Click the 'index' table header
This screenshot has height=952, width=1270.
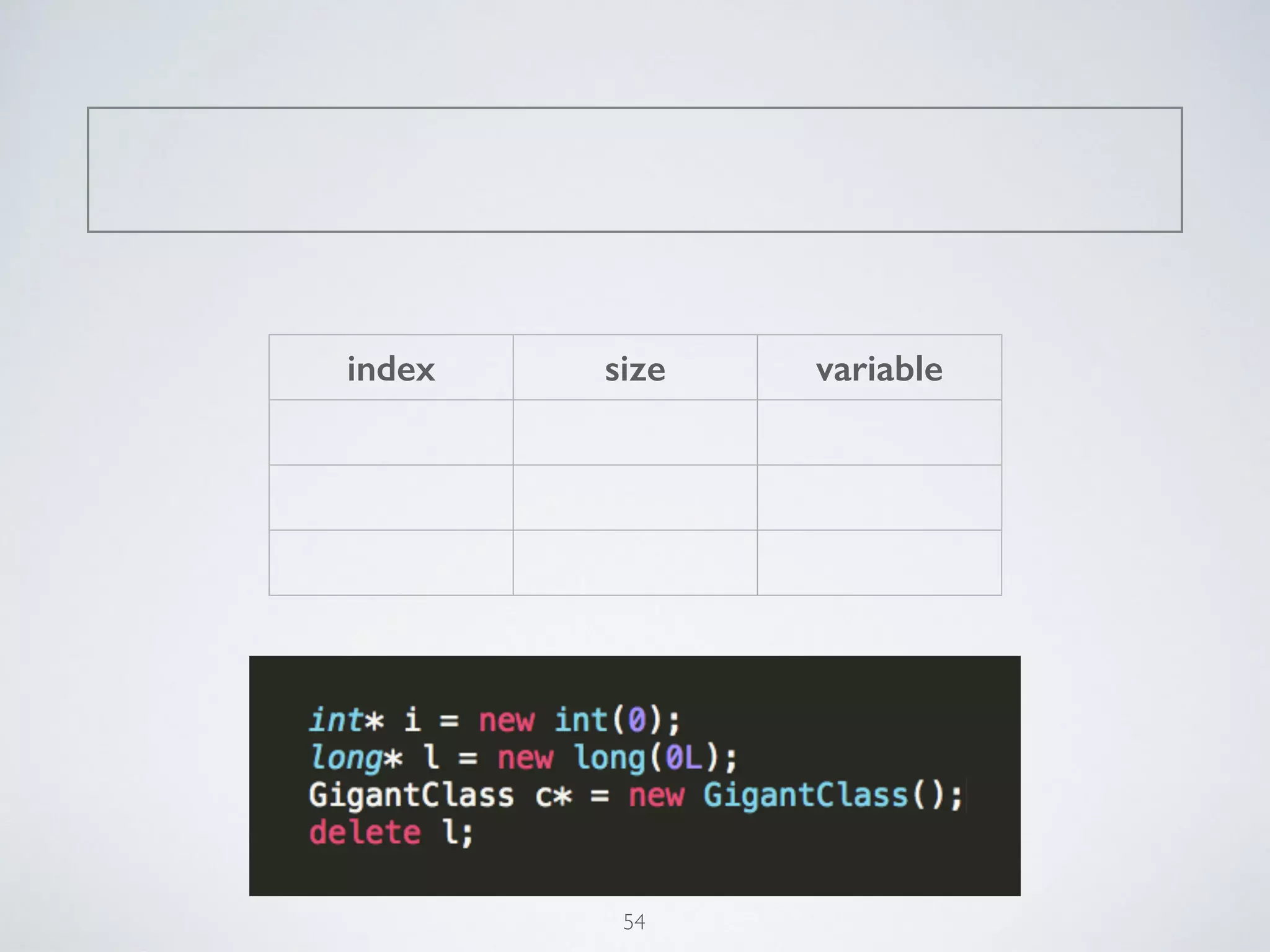[391, 369]
